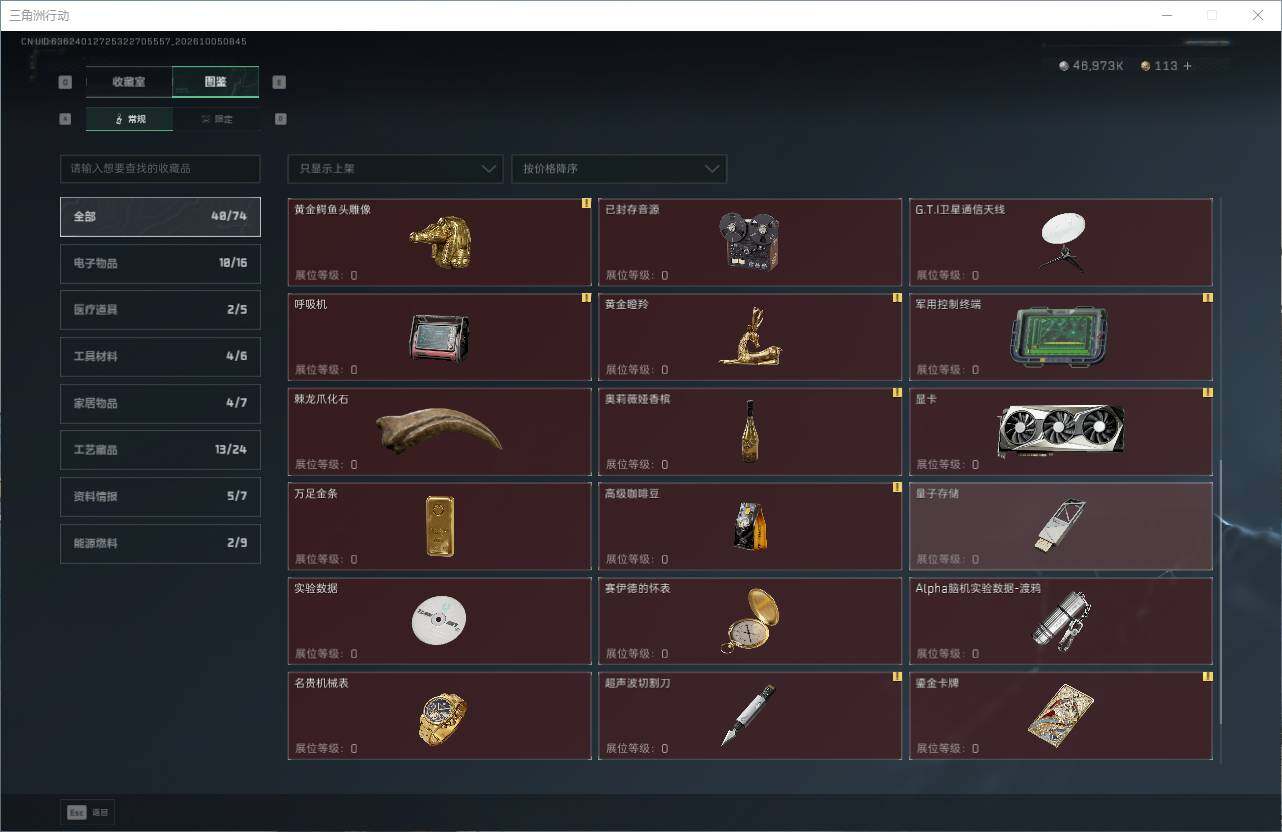
Task: Open the 量子存储 quantum storage item
Action: point(1061,526)
